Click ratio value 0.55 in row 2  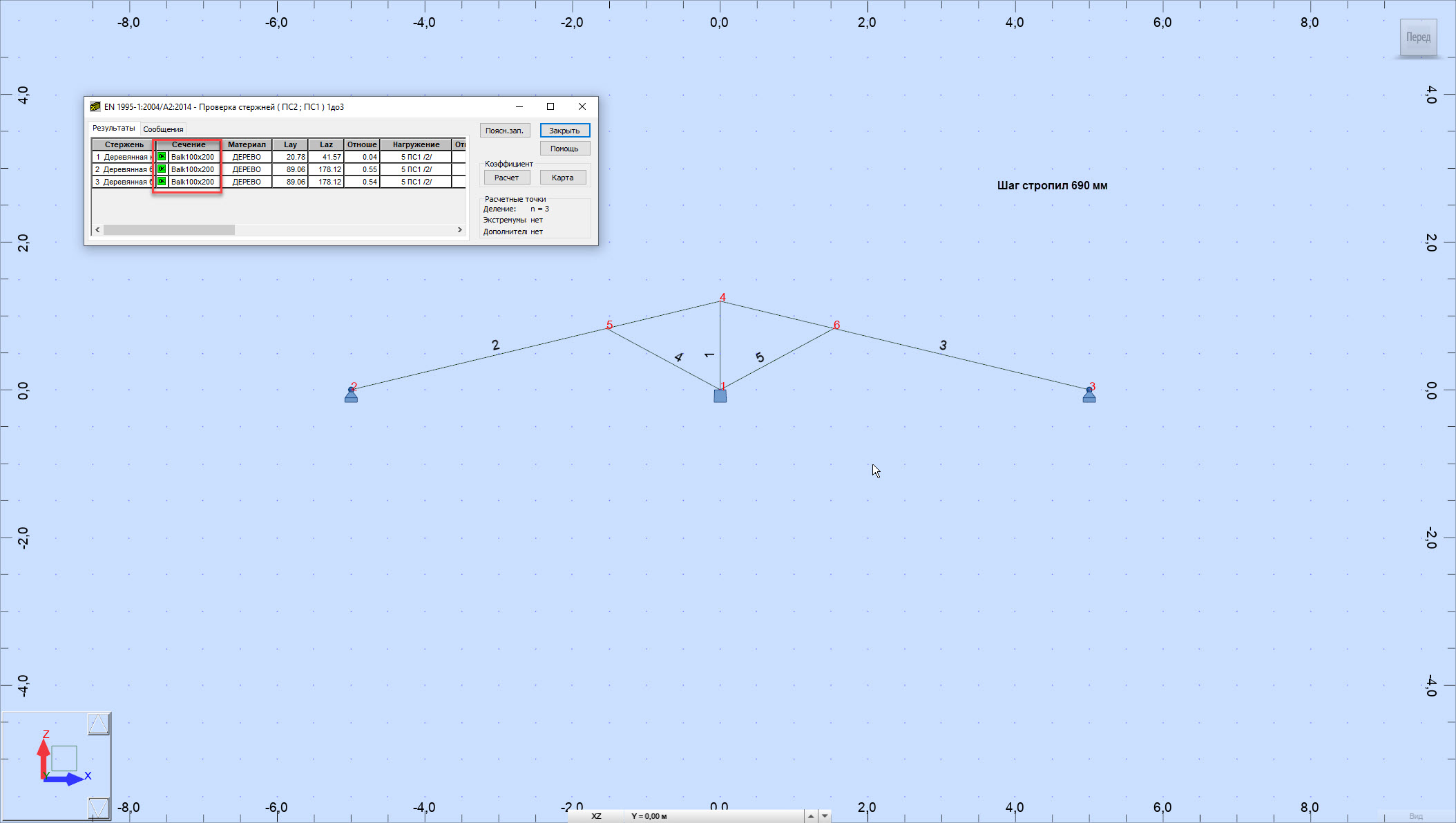click(362, 169)
